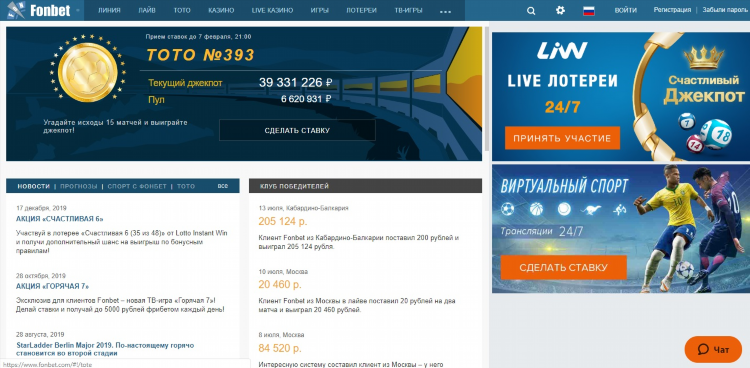Click the football players image on virtual sport banner

691,229
